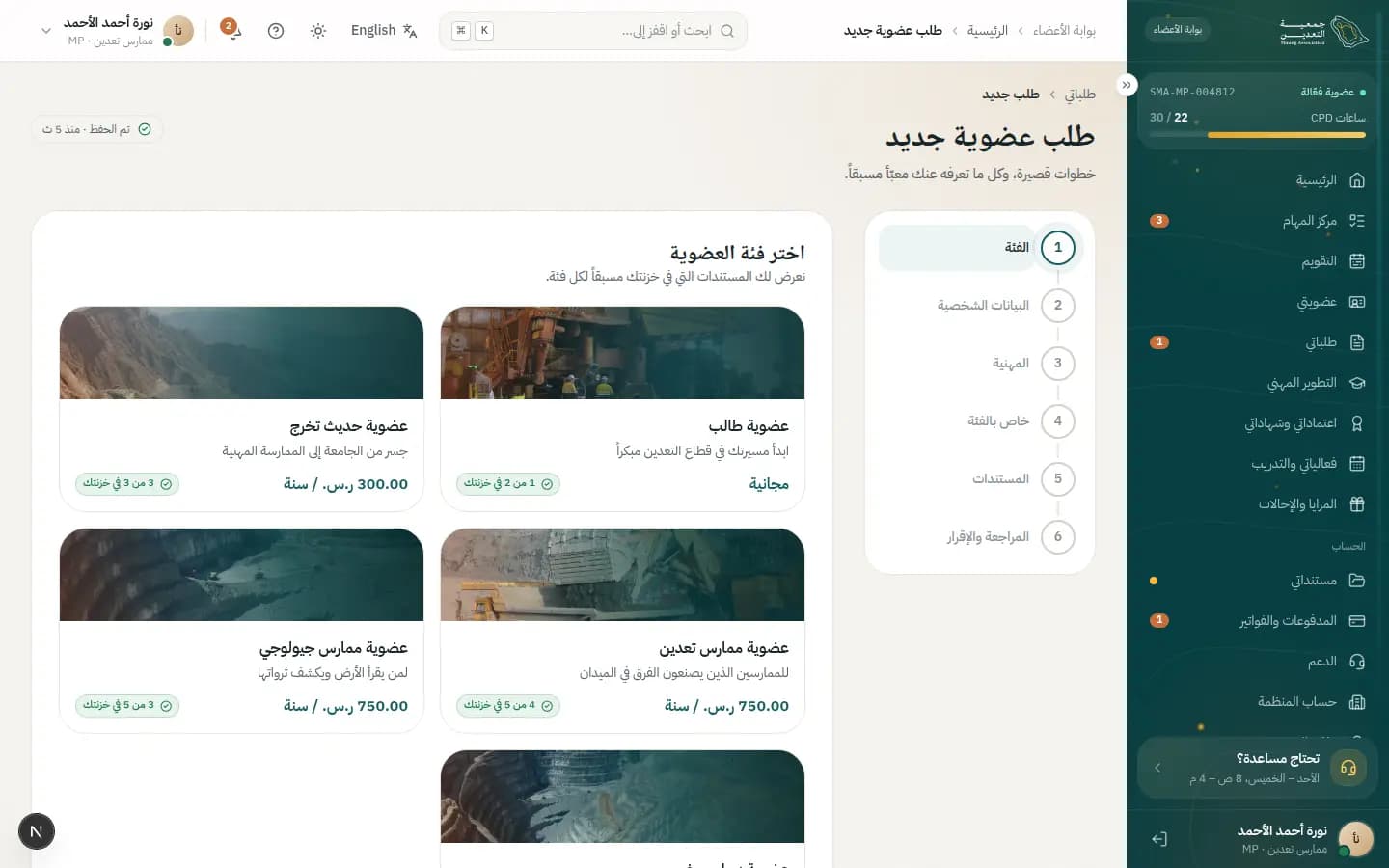Open مركز المهام task list icon
This screenshot has height=868, width=1389.
point(1357,221)
